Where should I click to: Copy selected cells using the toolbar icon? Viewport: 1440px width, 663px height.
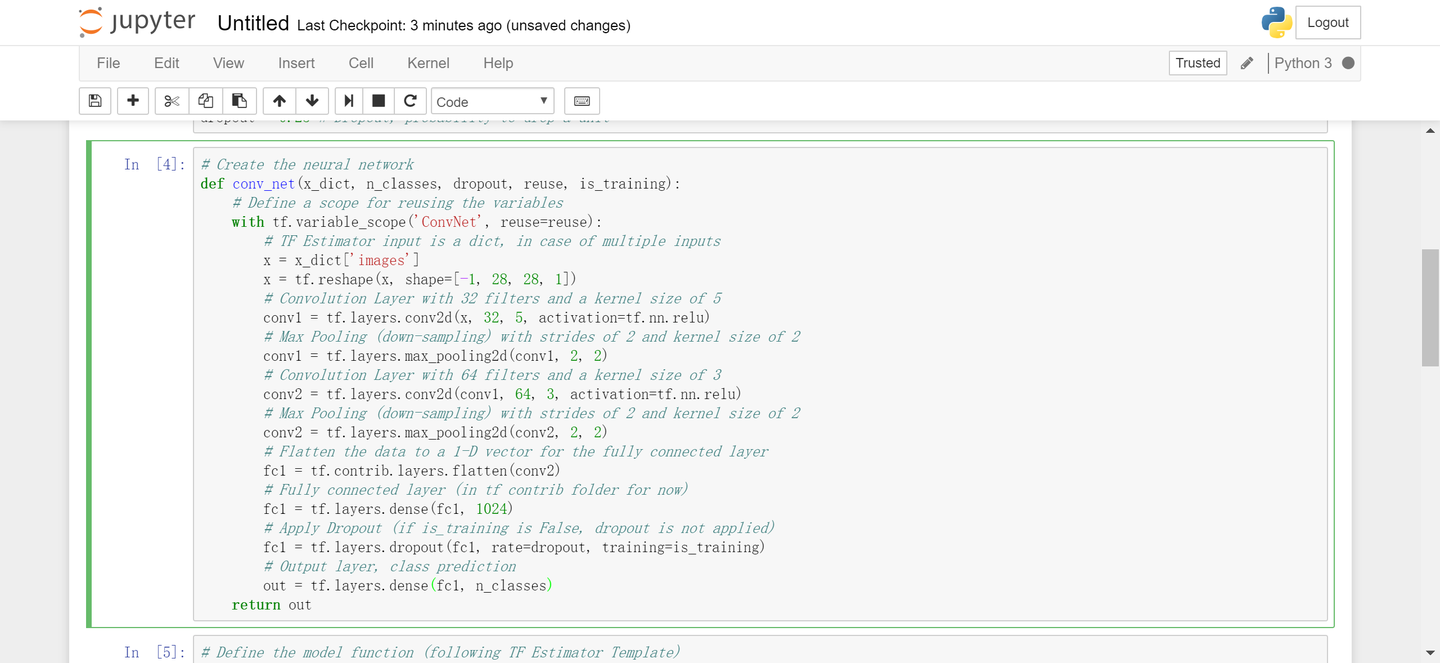(x=205, y=101)
